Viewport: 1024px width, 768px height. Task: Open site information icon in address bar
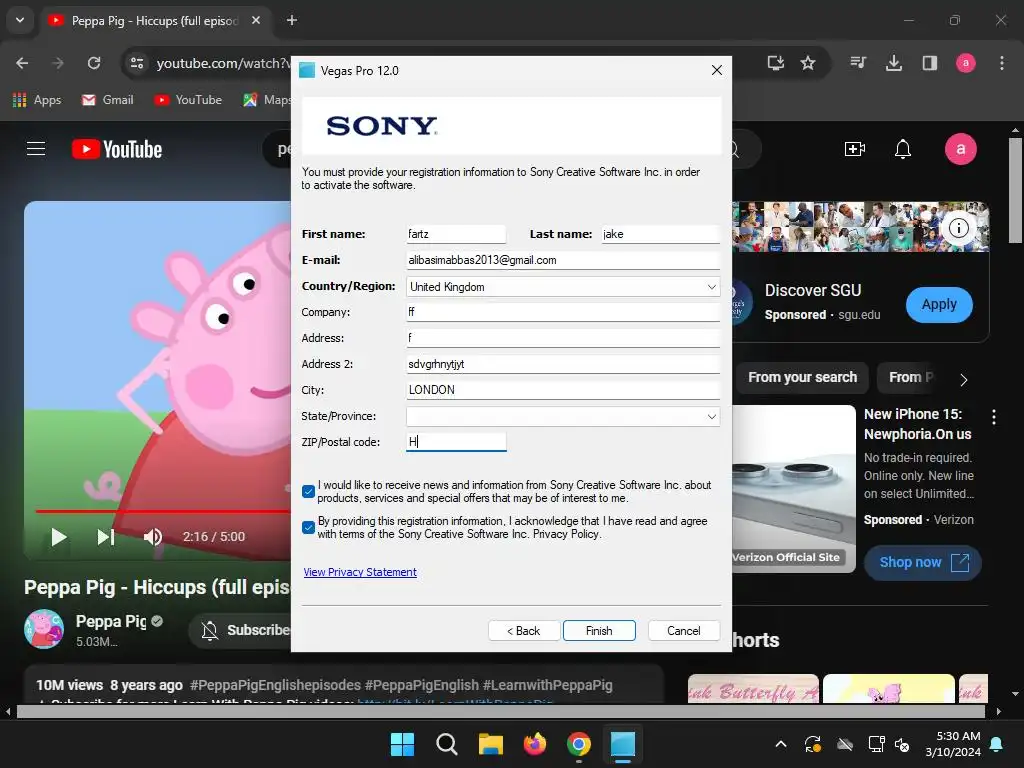[x=137, y=63]
